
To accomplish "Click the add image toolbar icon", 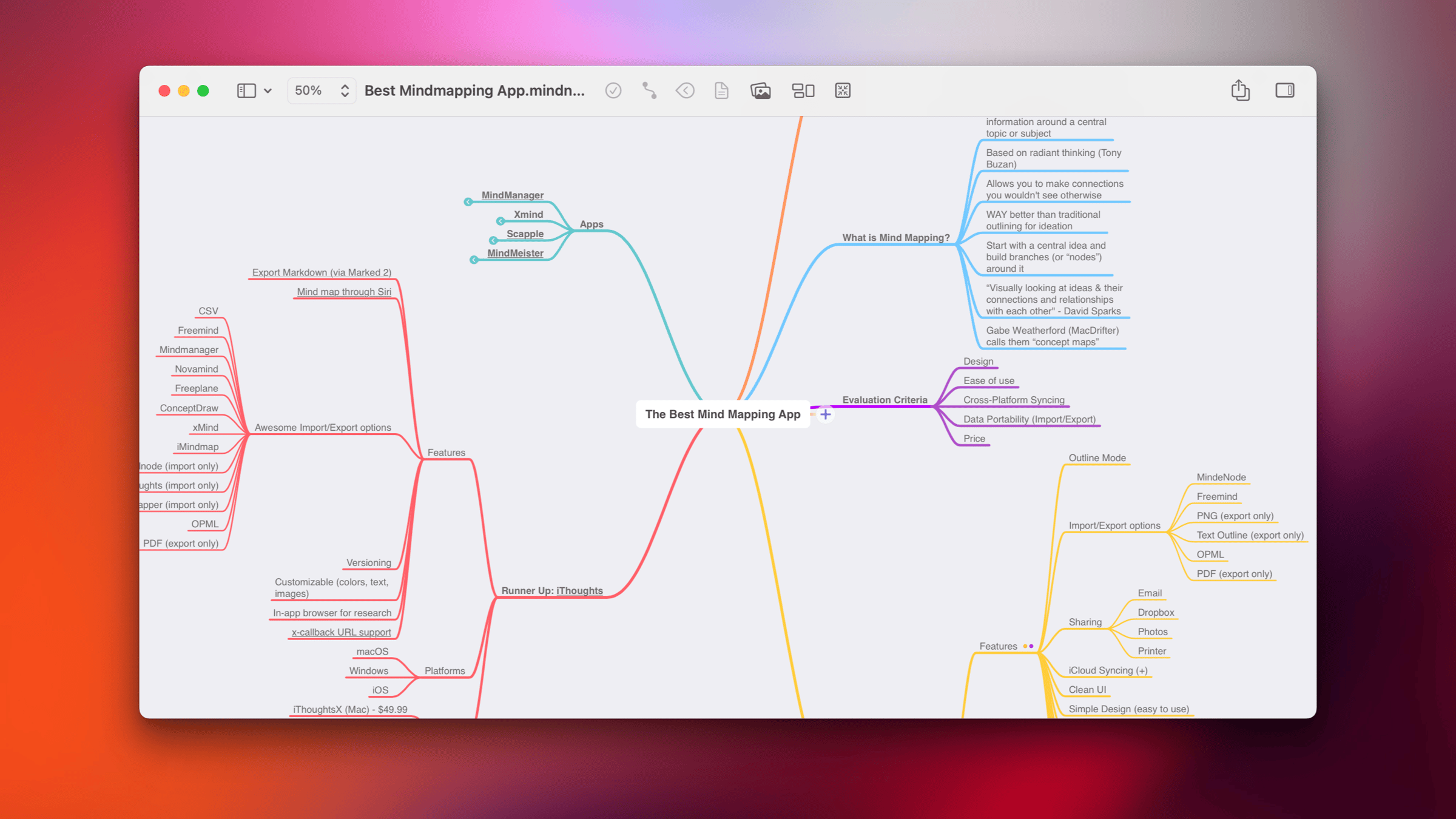I will tap(760, 91).
